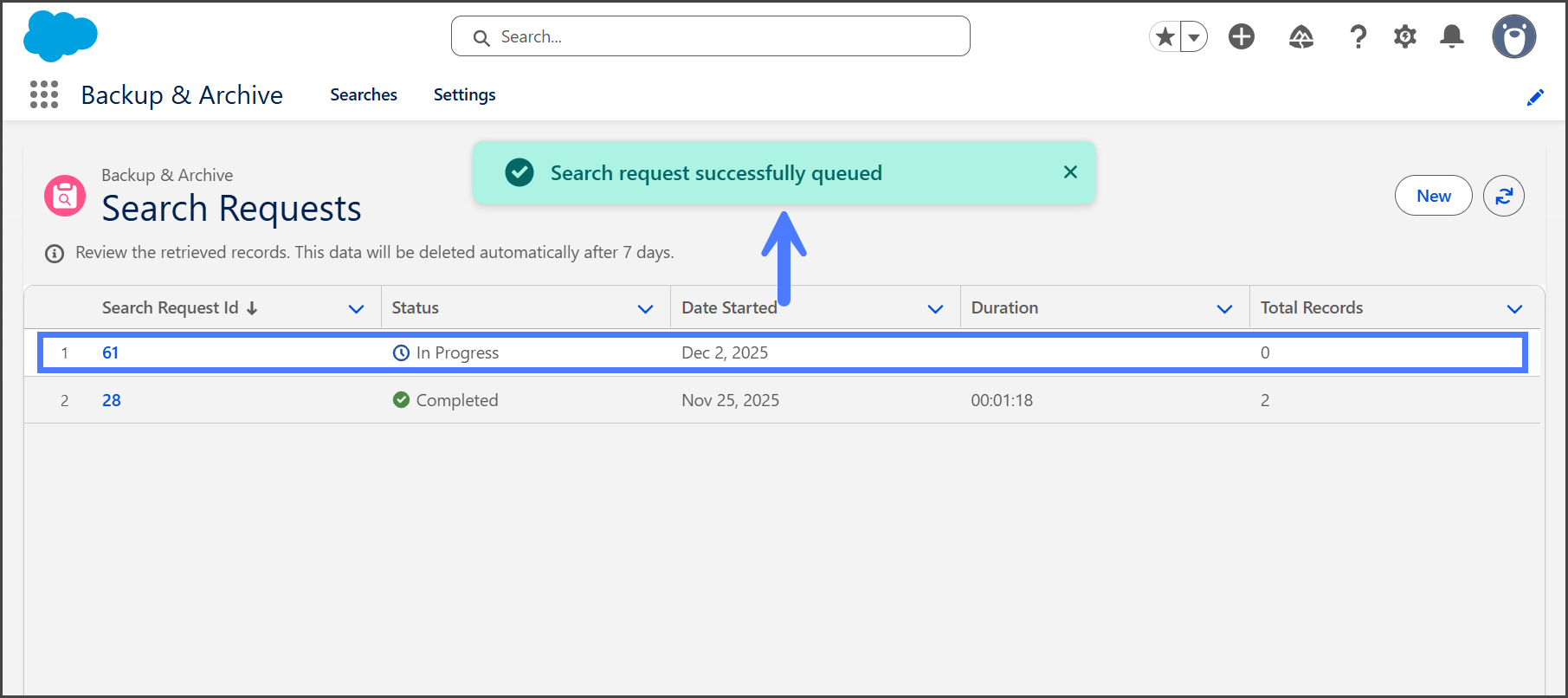
Task: Open the Setup gear icon
Action: click(1404, 36)
